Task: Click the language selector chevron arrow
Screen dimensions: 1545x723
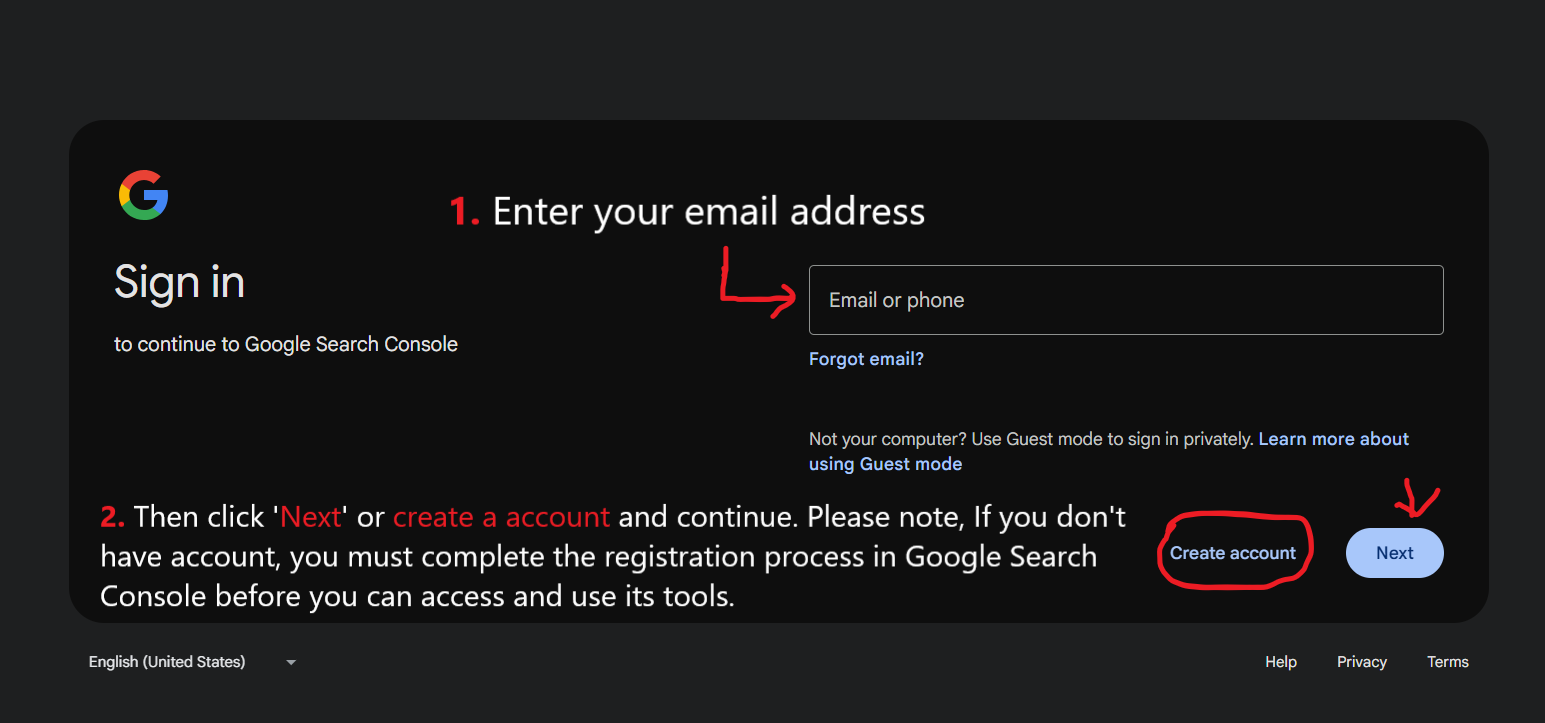Action: 290,661
